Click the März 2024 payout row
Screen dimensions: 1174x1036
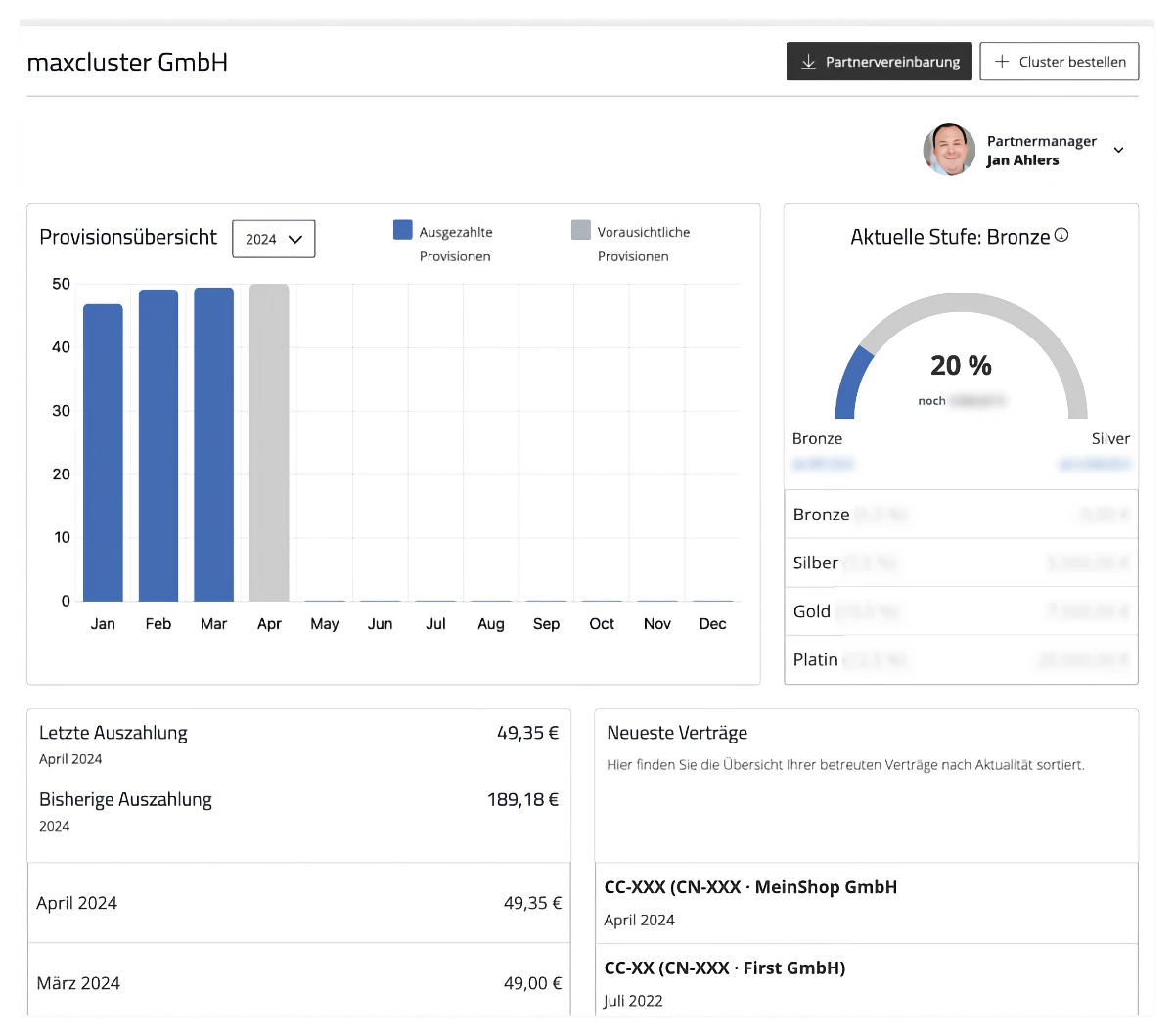[299, 981]
